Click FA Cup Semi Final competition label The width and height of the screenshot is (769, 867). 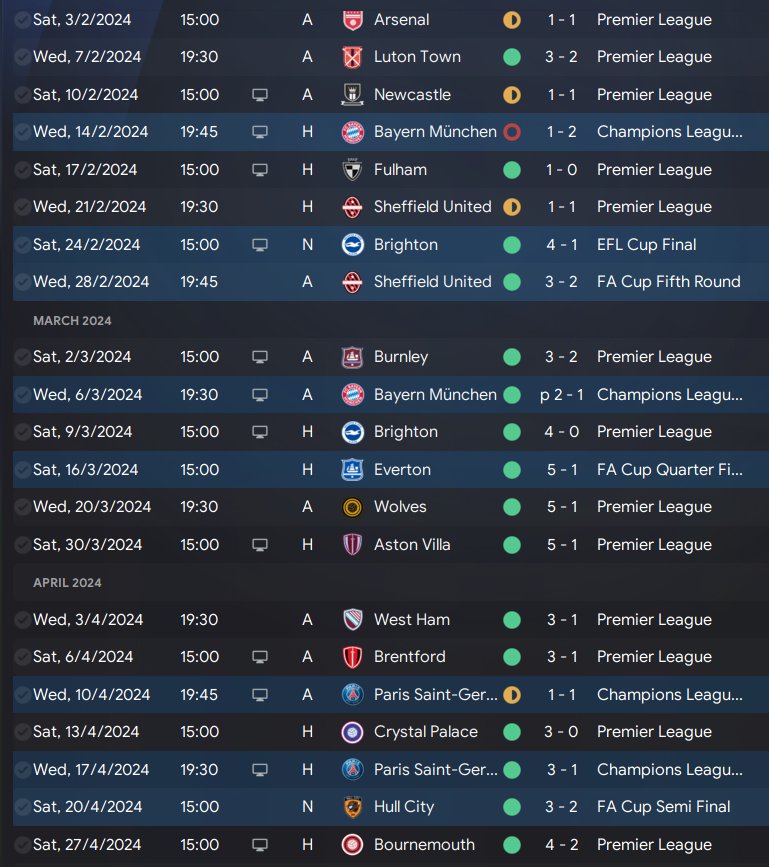[x=663, y=807]
